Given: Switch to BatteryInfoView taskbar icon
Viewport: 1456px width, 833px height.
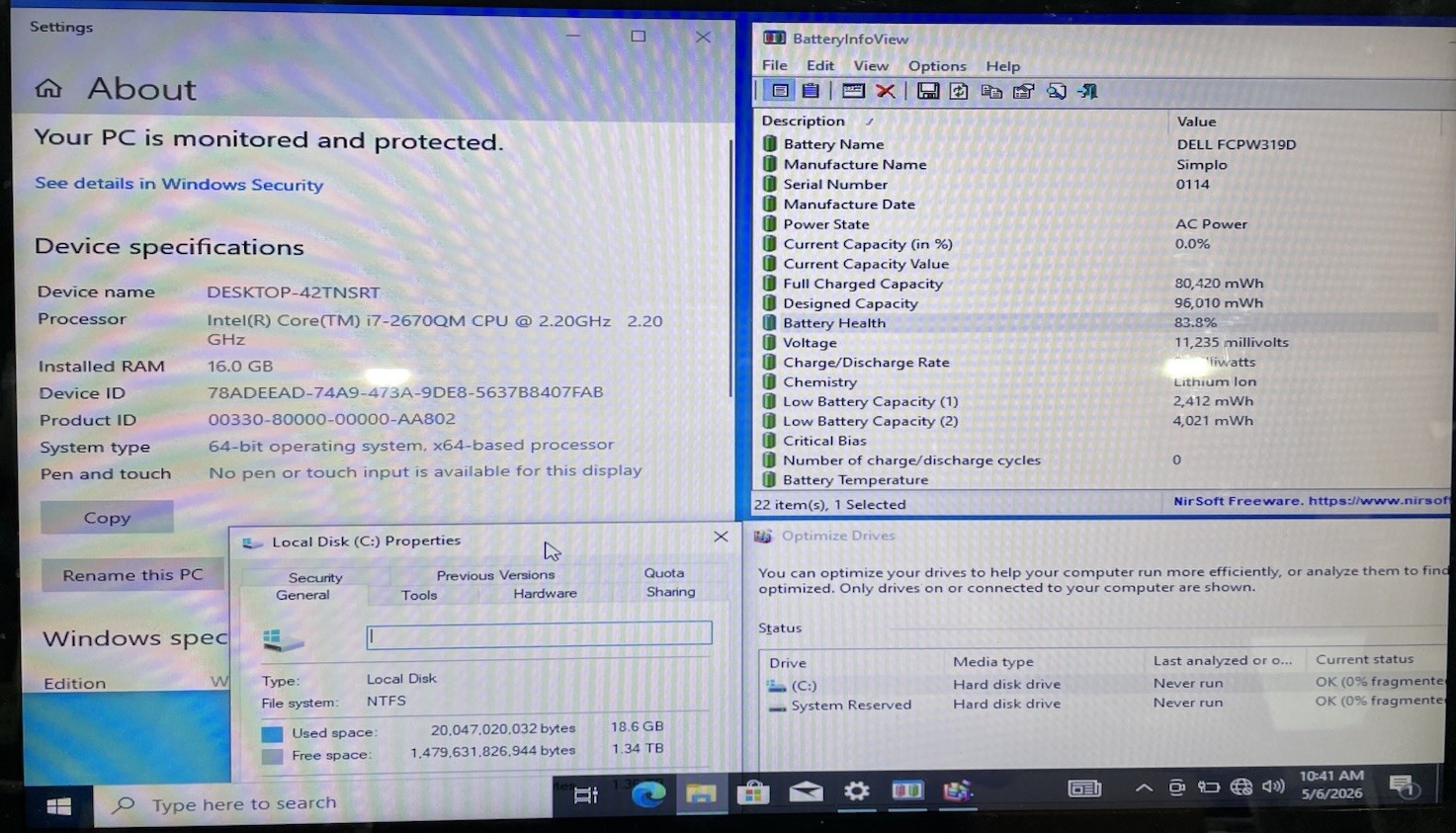Looking at the screenshot, I should pos(907,790).
